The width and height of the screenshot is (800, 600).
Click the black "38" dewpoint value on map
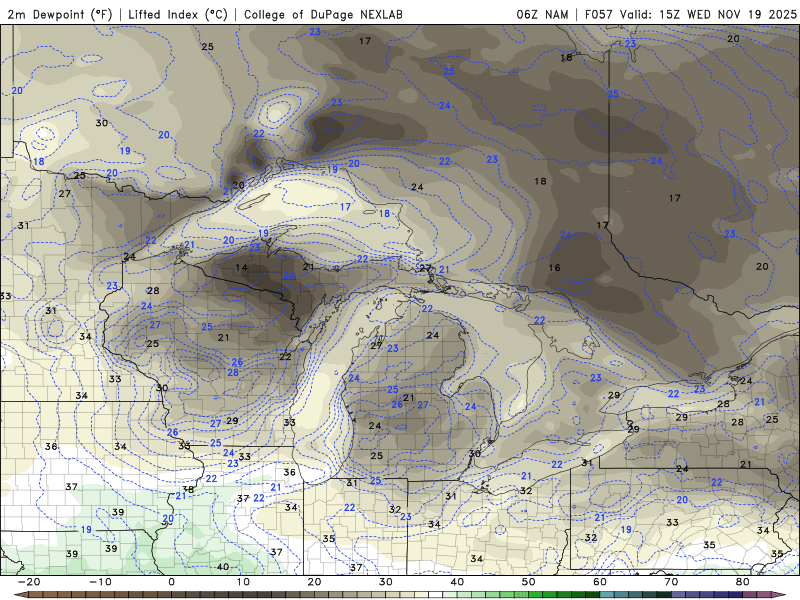(x=188, y=489)
